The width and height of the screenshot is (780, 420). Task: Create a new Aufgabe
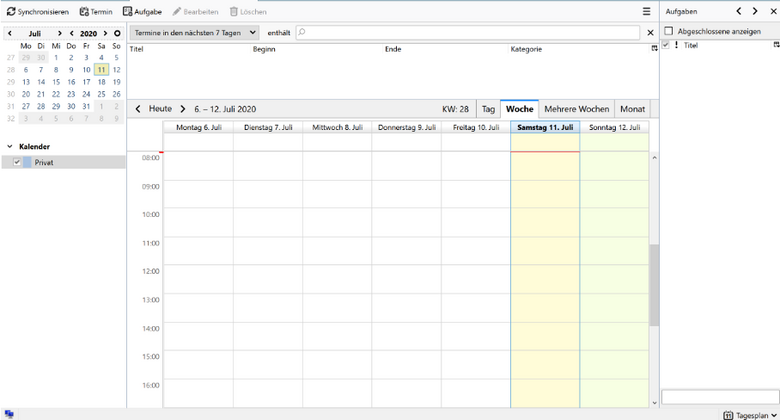[142, 11]
